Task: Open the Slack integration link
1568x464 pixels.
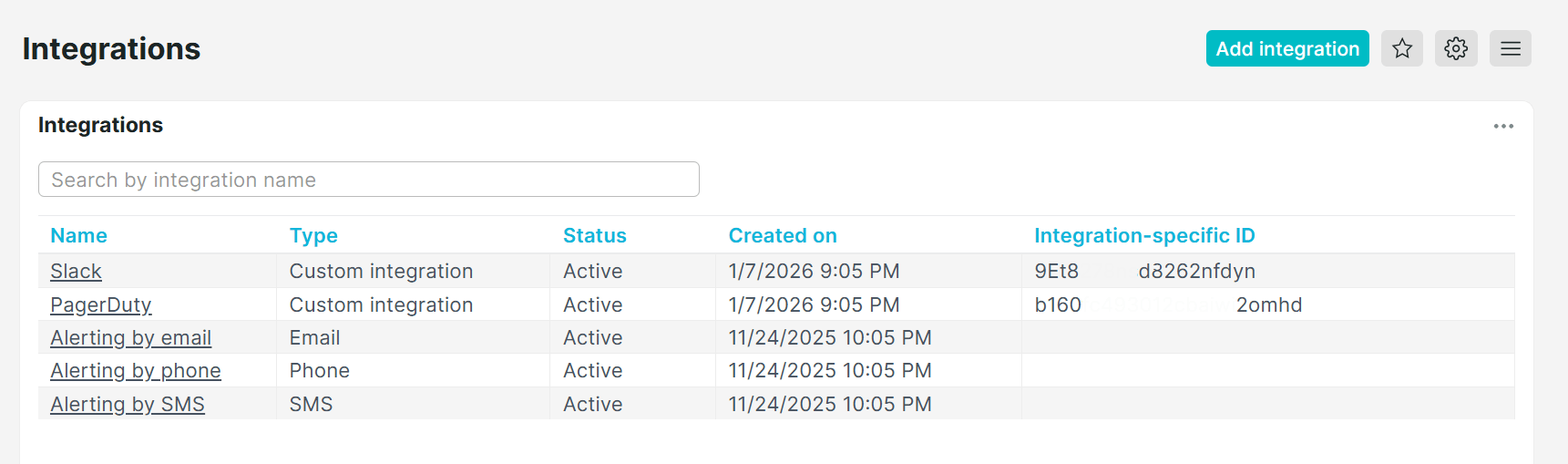Action: click(x=76, y=272)
